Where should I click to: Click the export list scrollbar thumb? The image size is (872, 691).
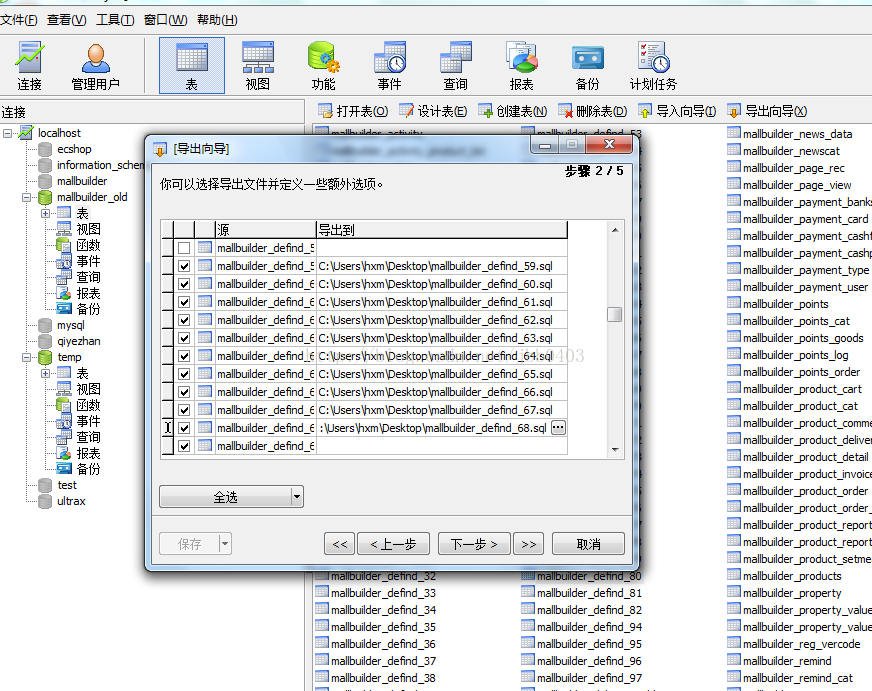(x=615, y=314)
